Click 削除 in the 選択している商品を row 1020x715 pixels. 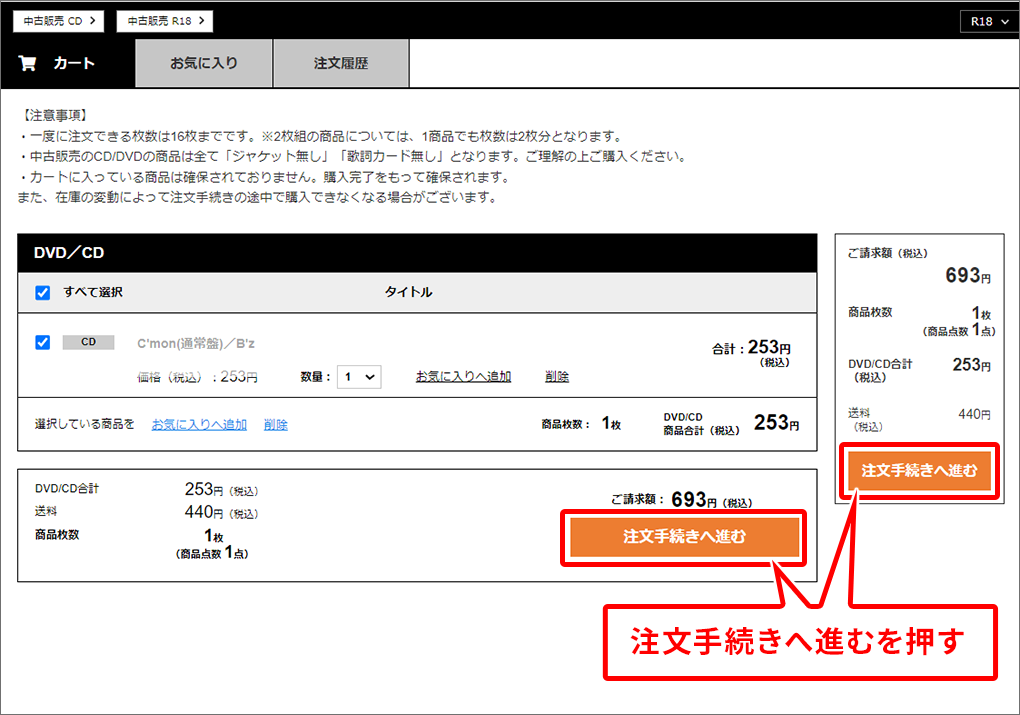point(276,424)
